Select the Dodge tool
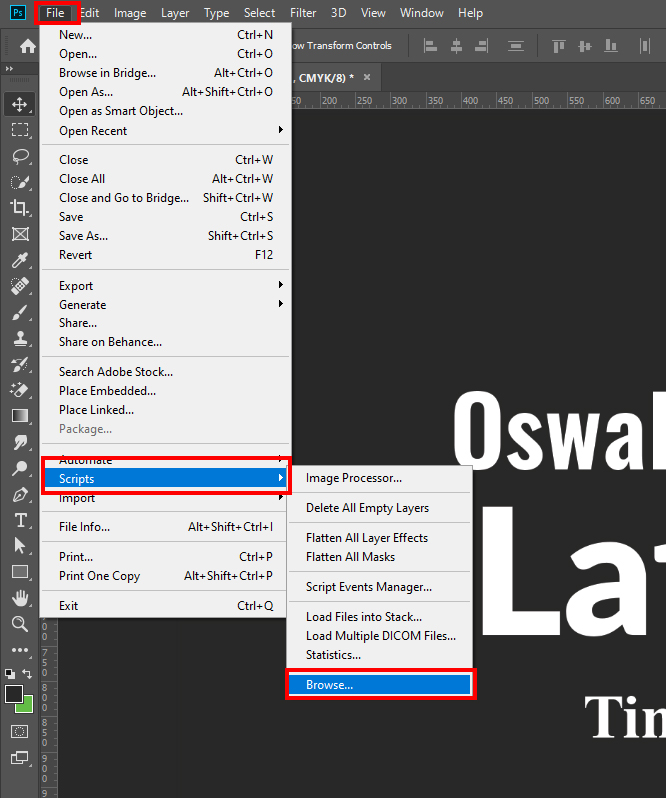Image resolution: width=666 pixels, height=798 pixels. point(20,468)
